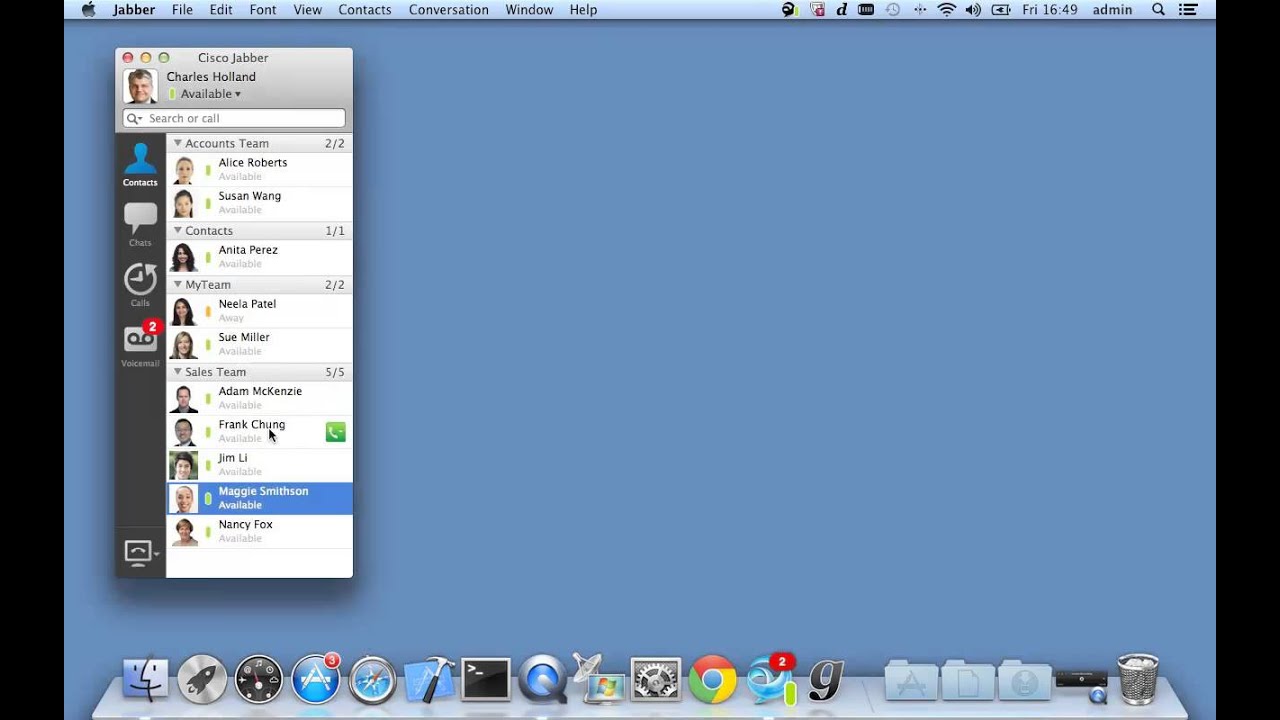
Task: Open the Window menu
Action: pyautogui.click(x=529, y=9)
